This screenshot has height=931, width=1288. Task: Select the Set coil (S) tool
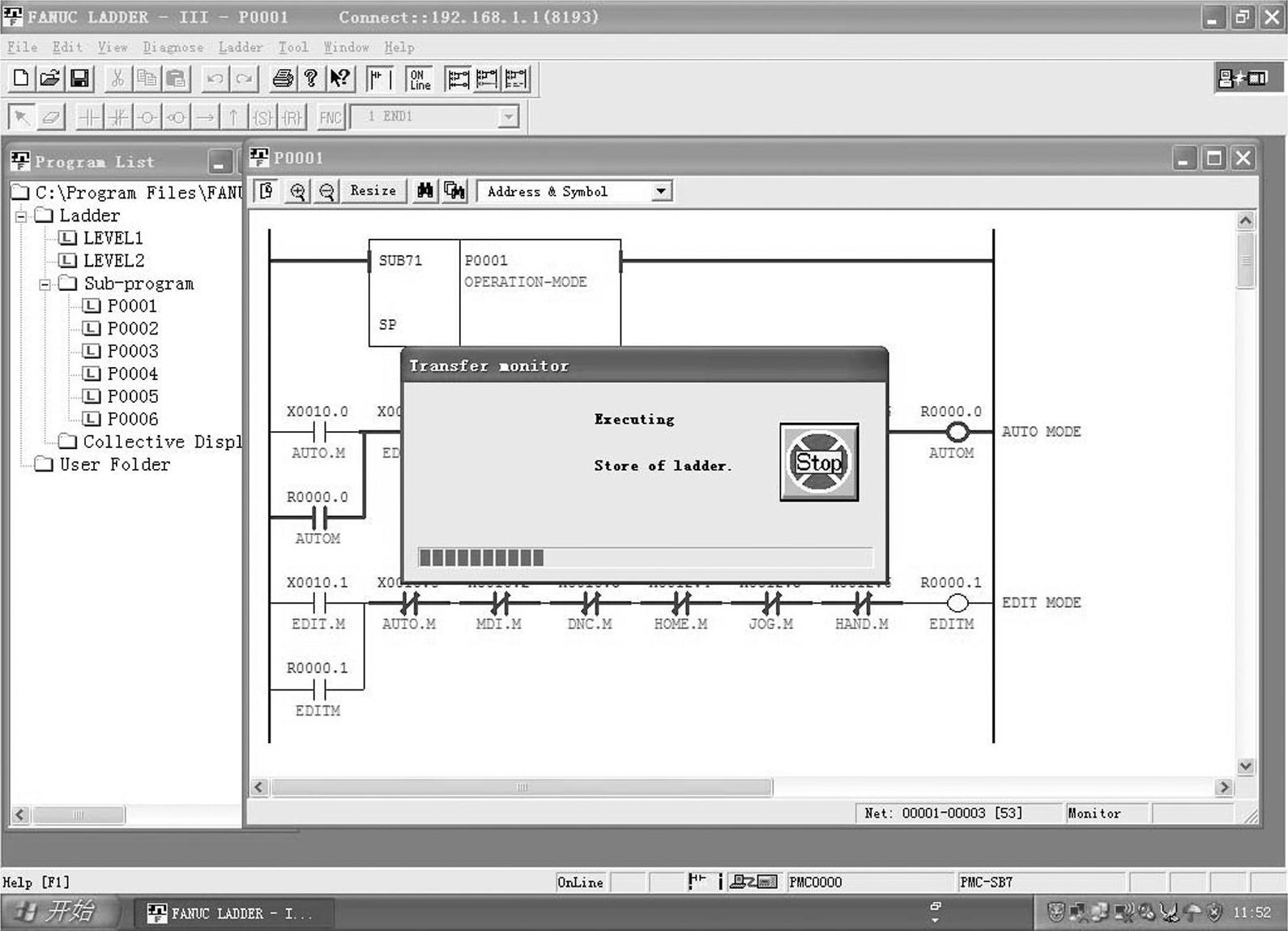point(262,117)
